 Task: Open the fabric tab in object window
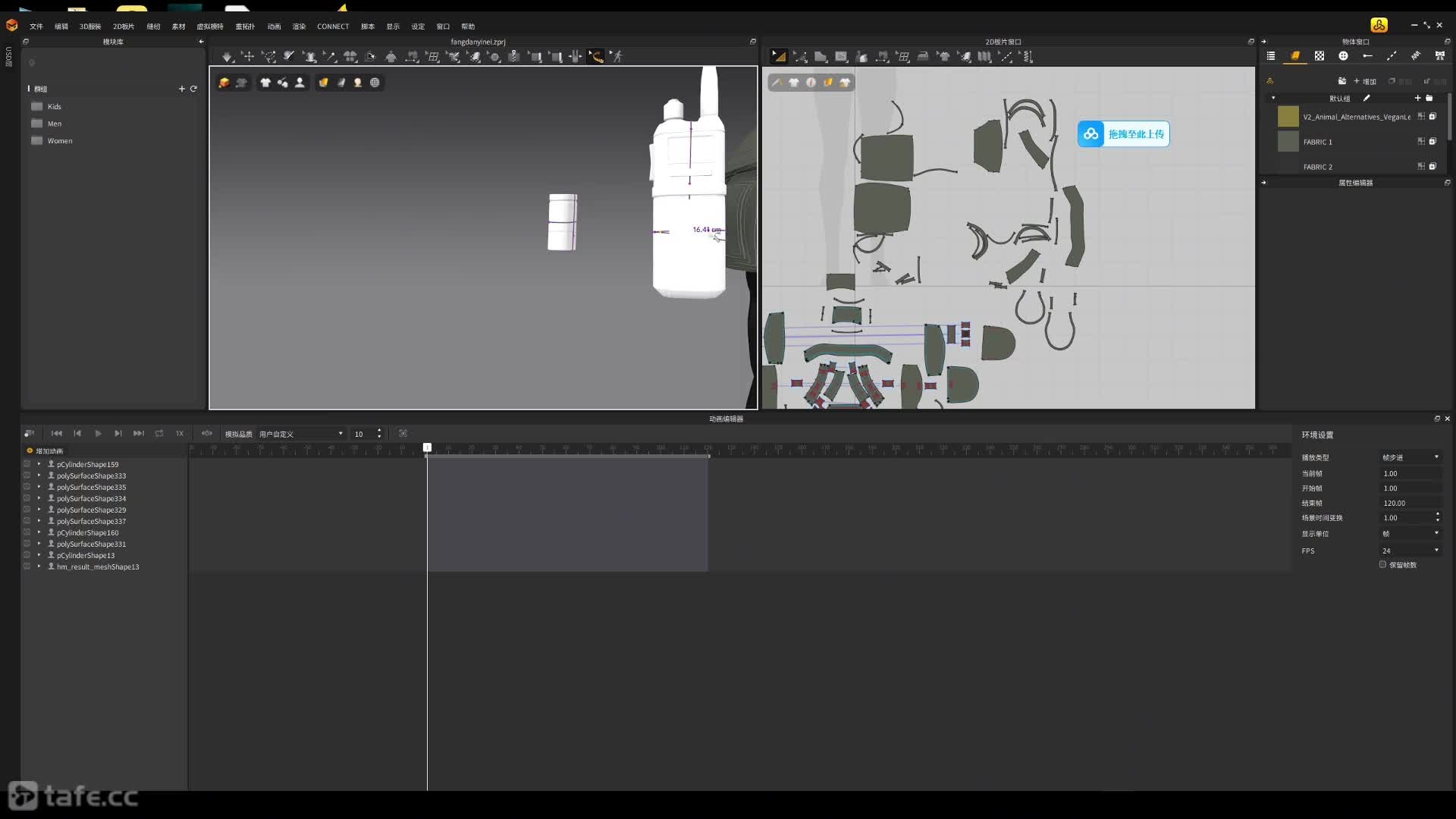[1295, 56]
